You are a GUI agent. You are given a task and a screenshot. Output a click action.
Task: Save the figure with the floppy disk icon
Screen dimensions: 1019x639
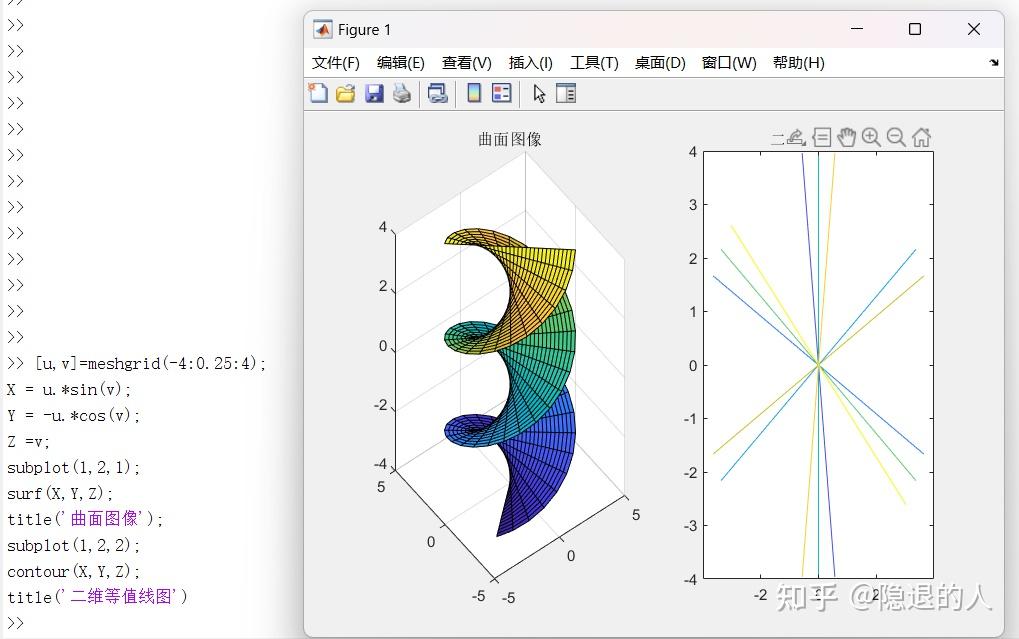pos(374,94)
